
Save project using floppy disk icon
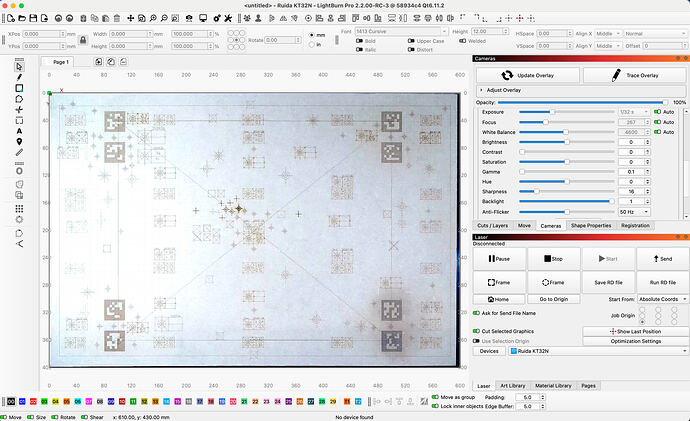click(x=33, y=18)
